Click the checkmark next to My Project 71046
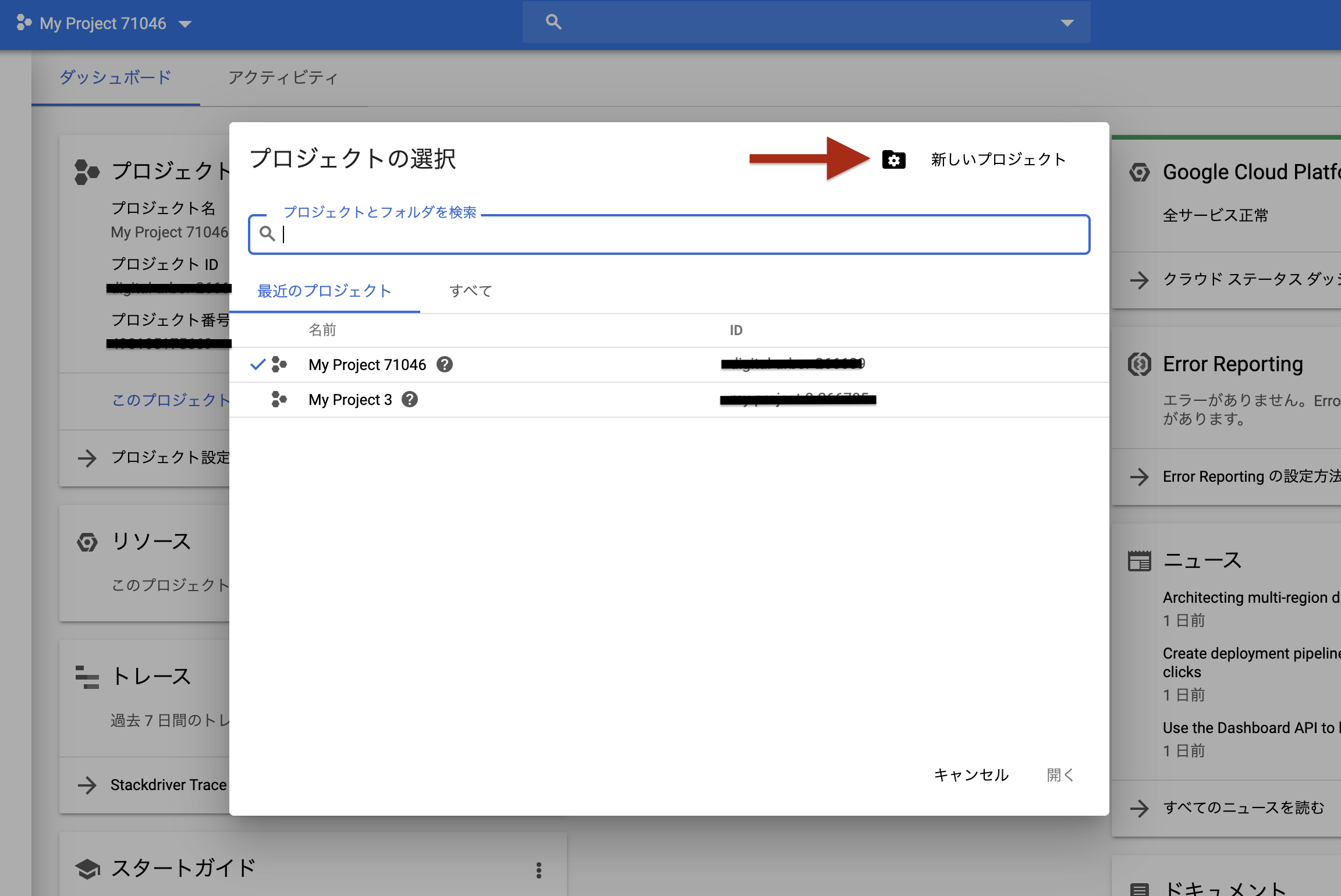Image resolution: width=1341 pixels, height=896 pixels. pos(258,365)
